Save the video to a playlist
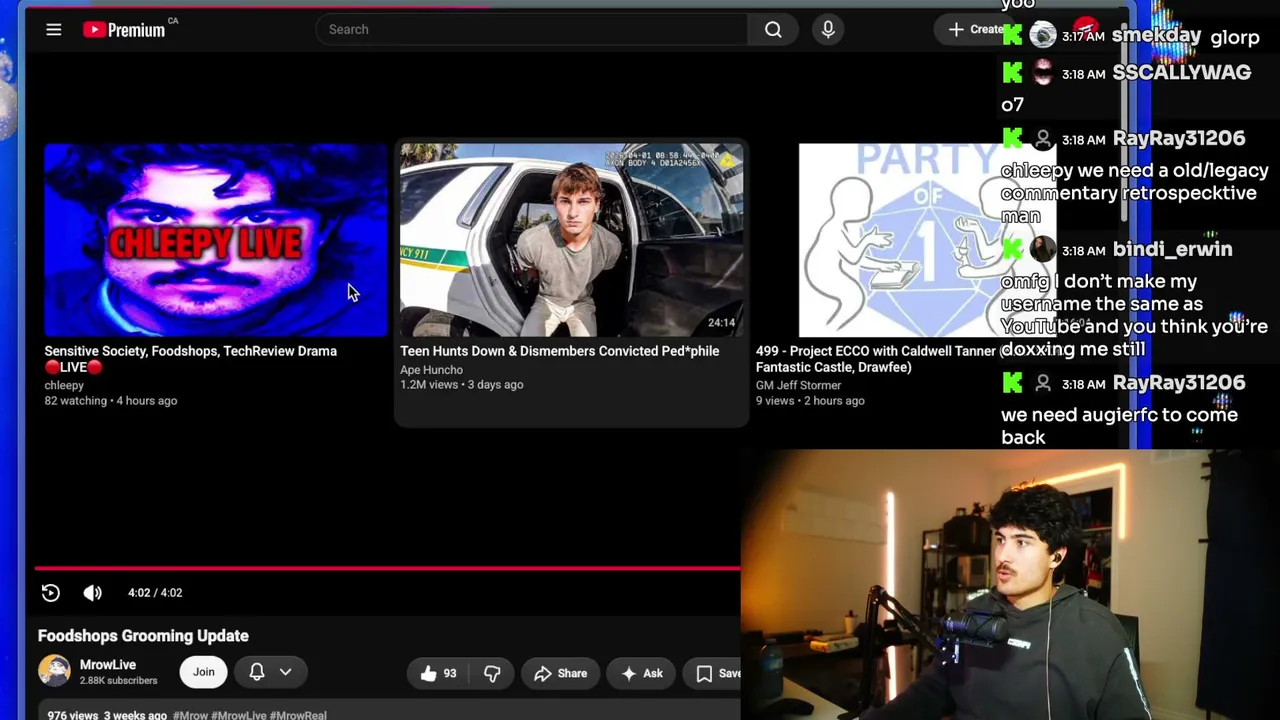The height and width of the screenshot is (720, 1280). [718, 673]
